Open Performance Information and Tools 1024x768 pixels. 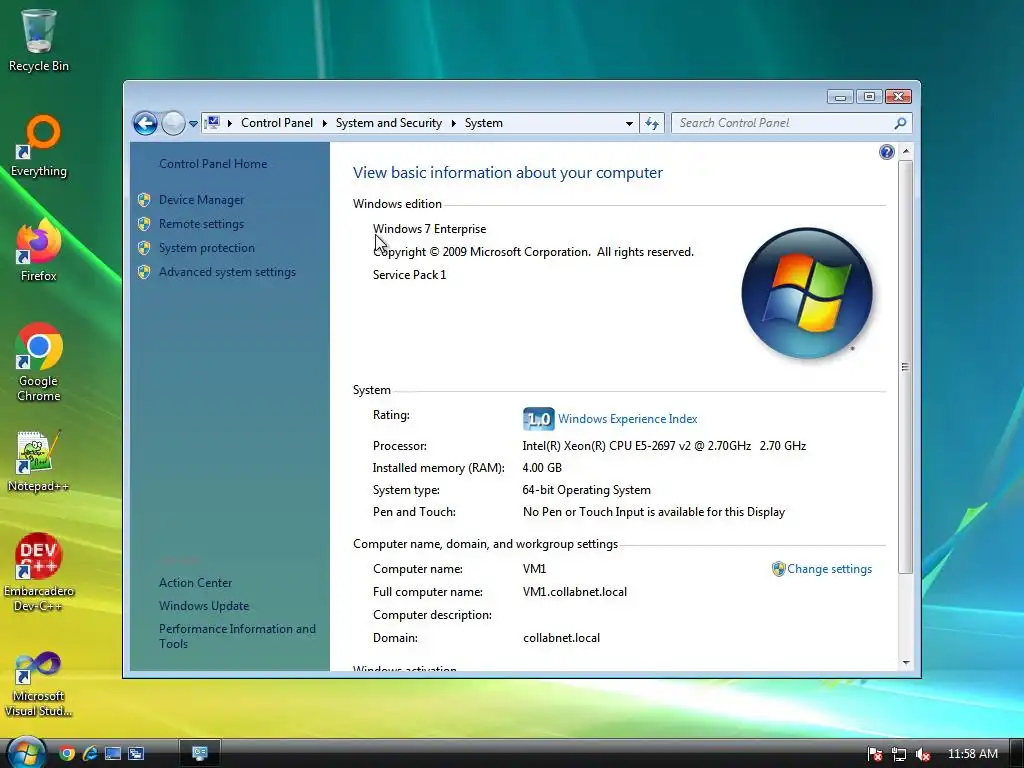[x=237, y=636]
